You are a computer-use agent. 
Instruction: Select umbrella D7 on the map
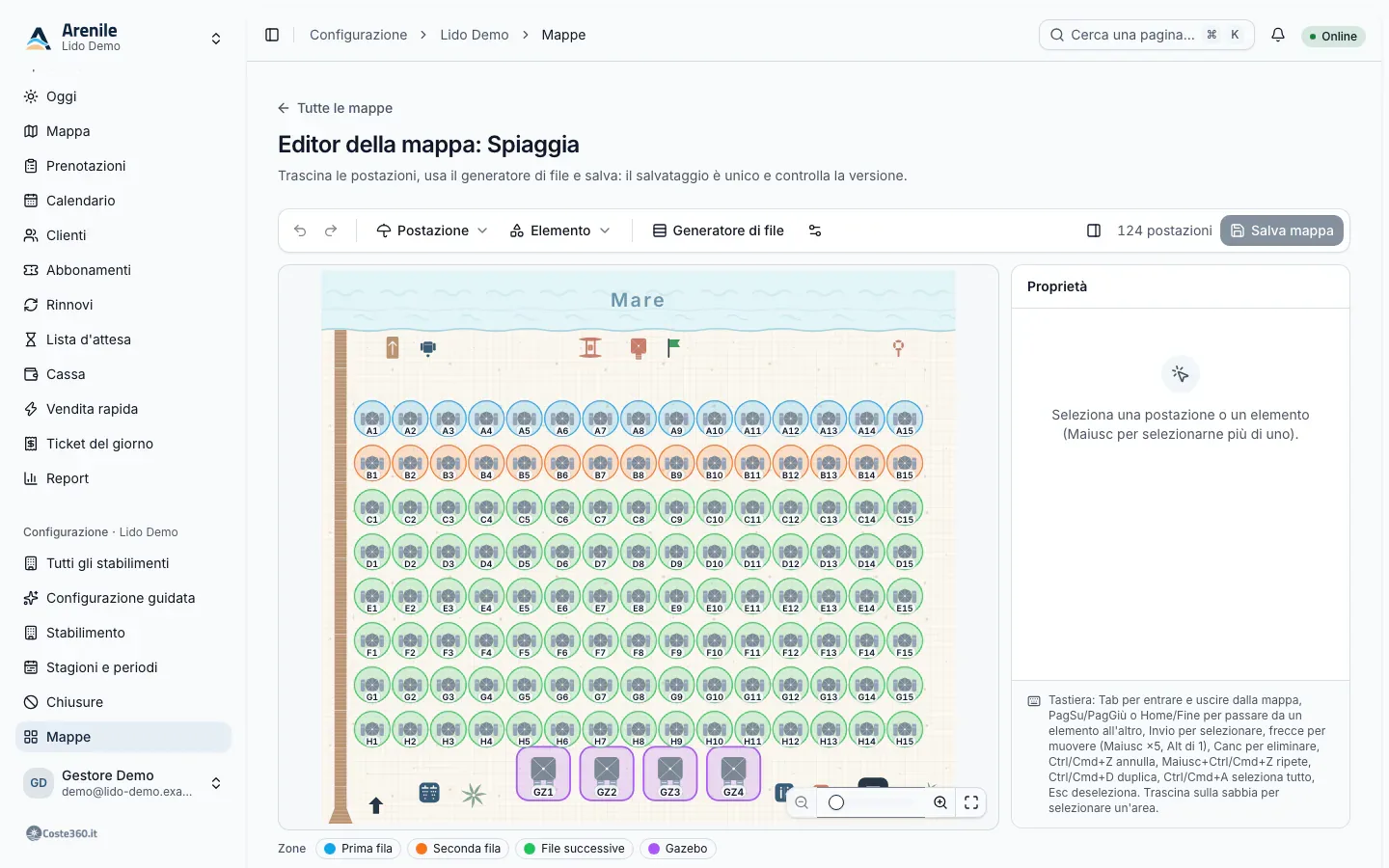[600, 552]
